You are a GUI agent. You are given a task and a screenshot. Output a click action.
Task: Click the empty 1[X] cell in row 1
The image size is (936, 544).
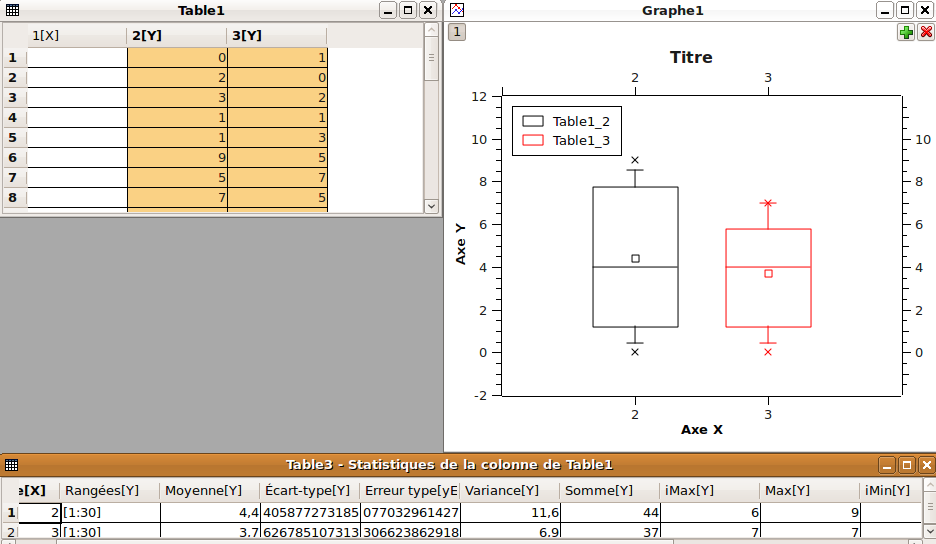(x=77, y=58)
